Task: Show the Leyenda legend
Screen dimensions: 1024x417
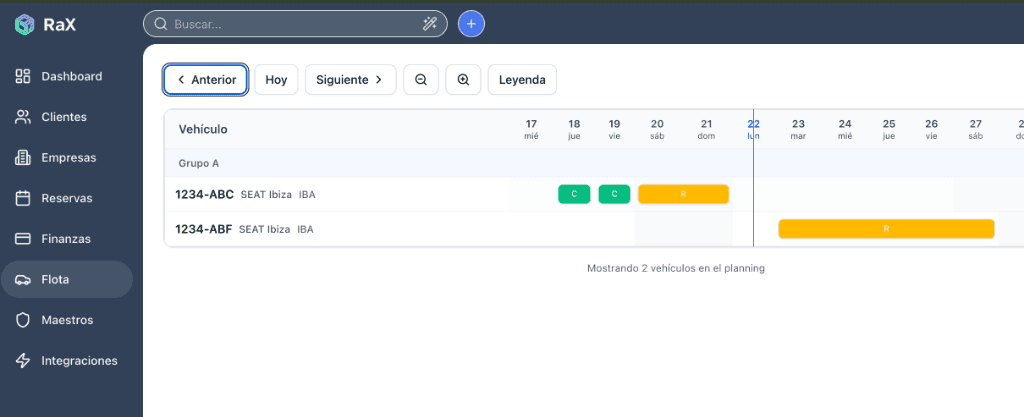Action: [522, 80]
